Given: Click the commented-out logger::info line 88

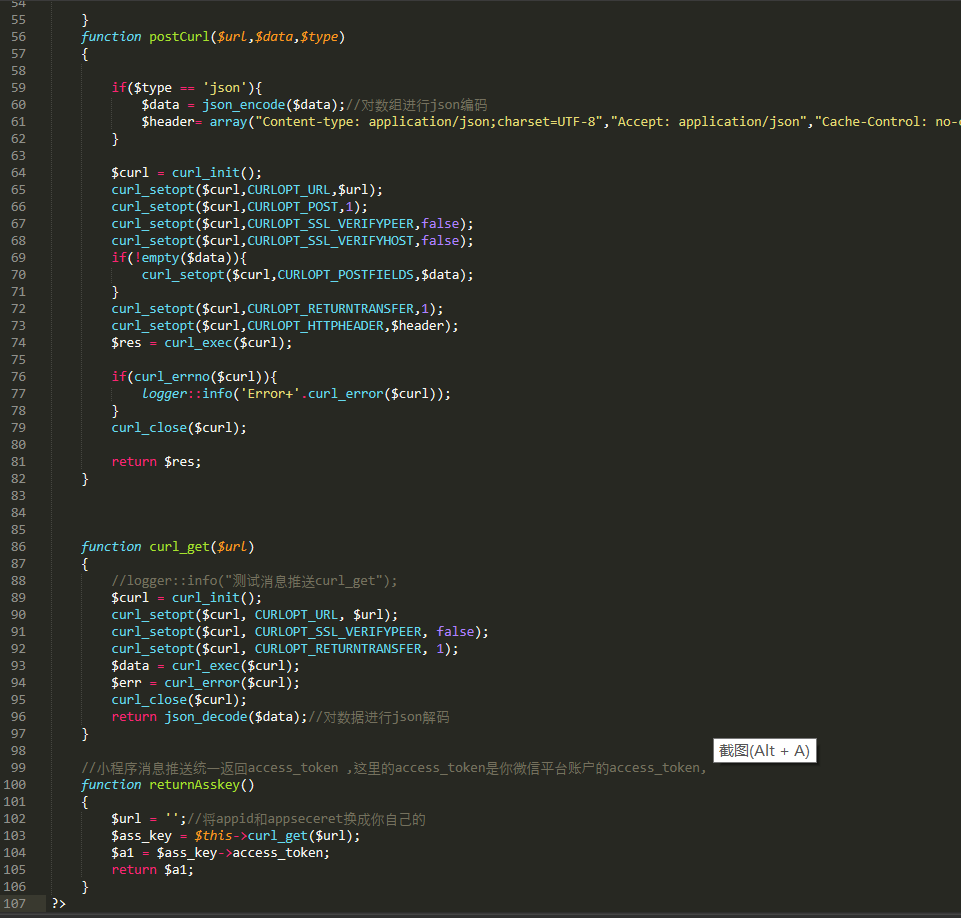Looking at the screenshot, I should [x=254, y=581].
